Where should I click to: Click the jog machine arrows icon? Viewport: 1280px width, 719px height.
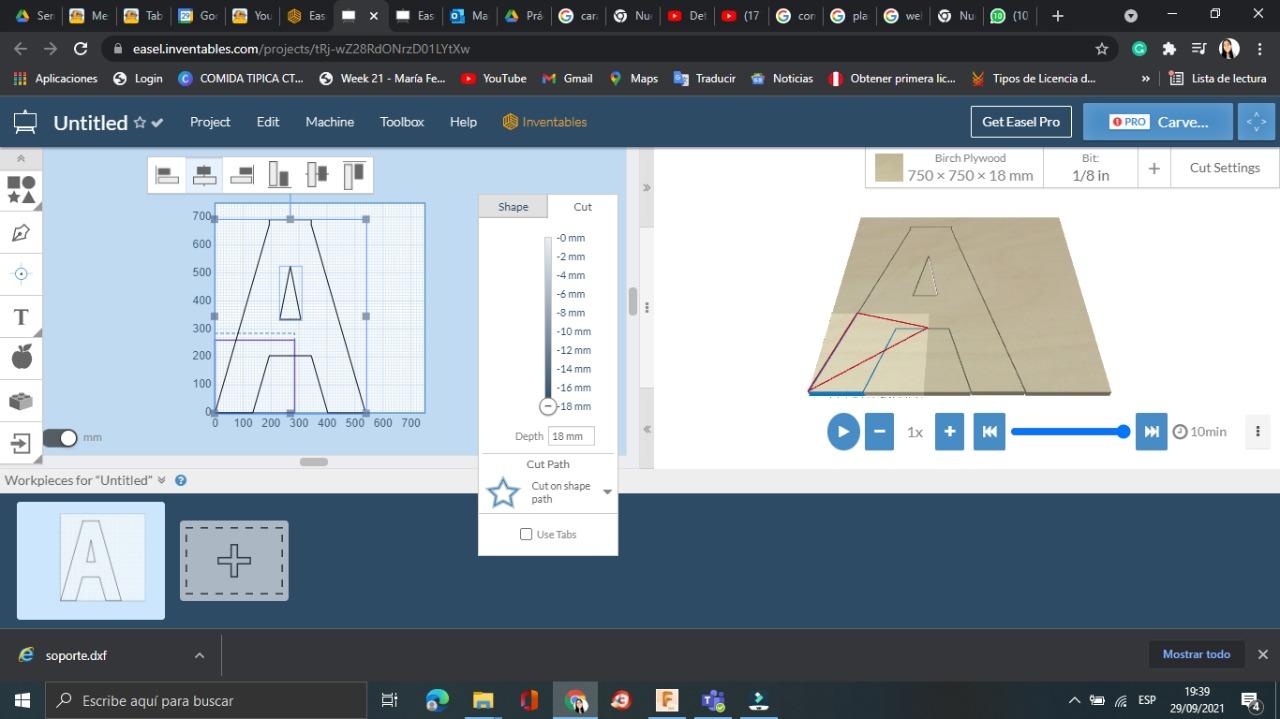tap(1256, 122)
